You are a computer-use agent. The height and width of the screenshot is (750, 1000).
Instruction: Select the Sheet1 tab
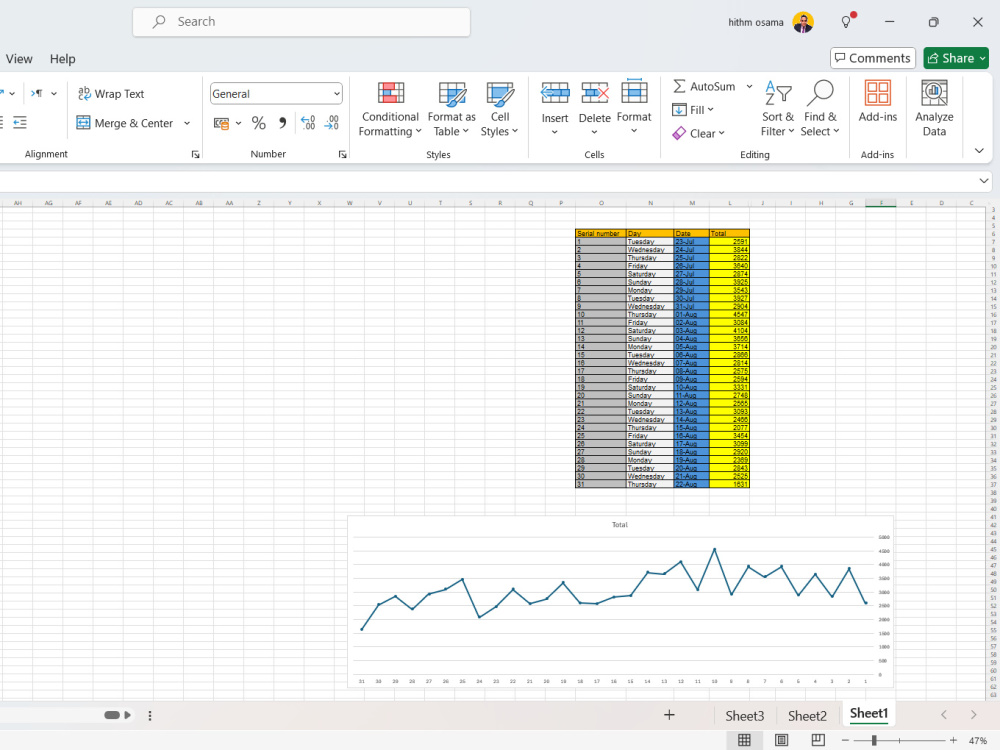coord(869,714)
